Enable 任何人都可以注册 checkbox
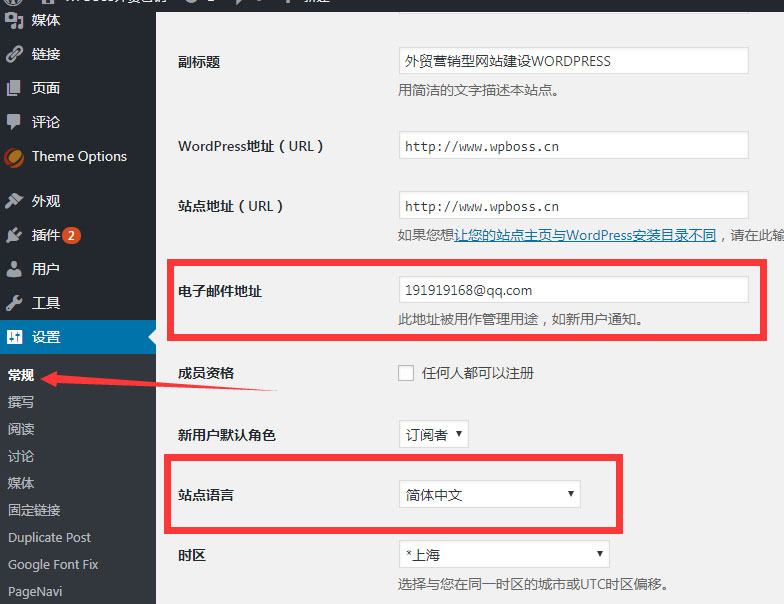The image size is (784, 604). click(406, 373)
